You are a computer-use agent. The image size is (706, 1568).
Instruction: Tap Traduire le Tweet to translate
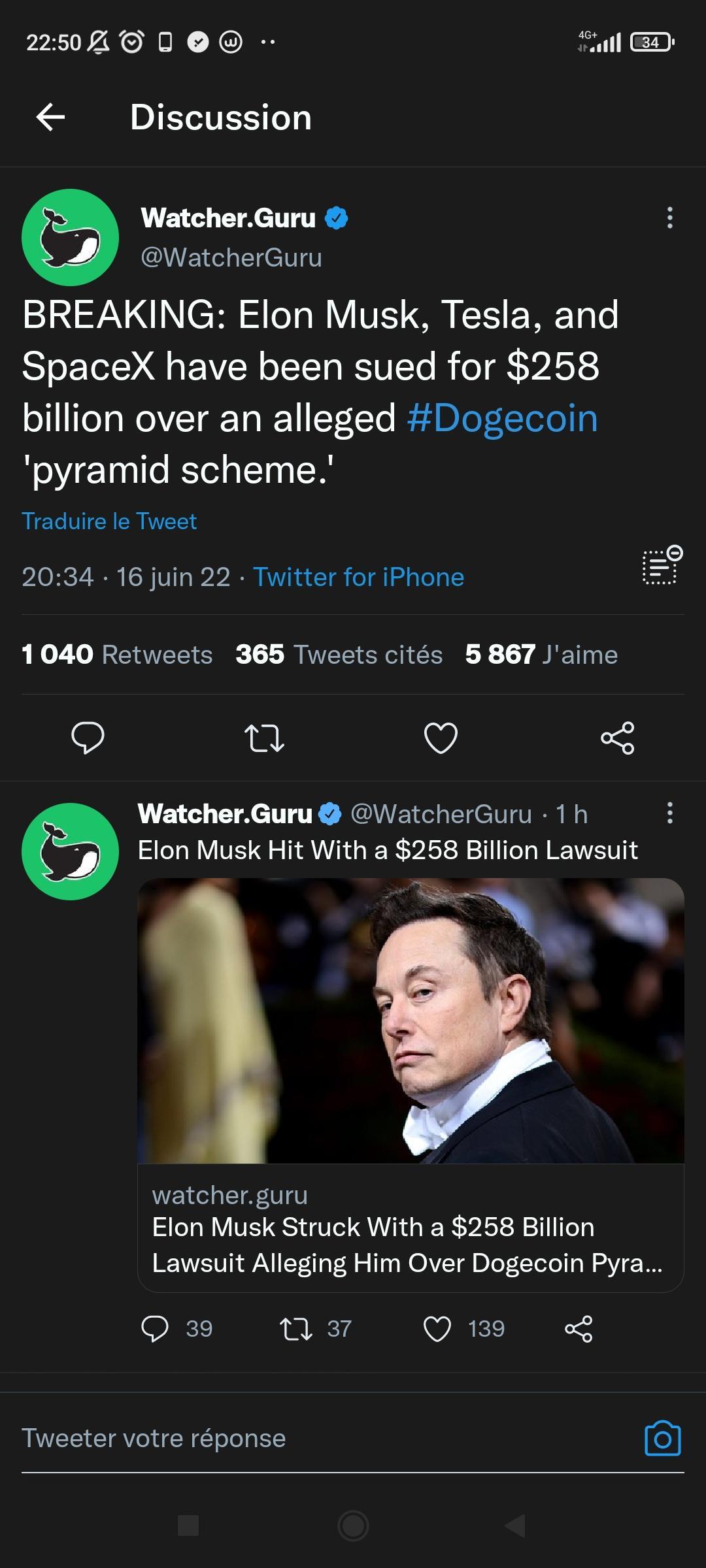click(x=109, y=521)
